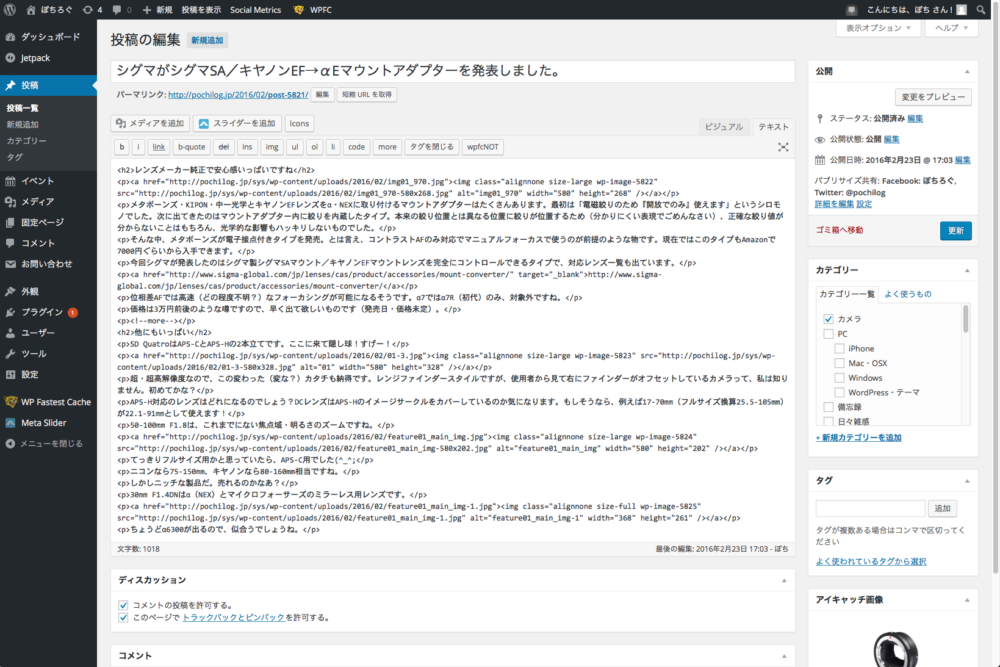Viewport: 1000px width, 667px height.
Task: Enter distraction-free fullscreen editing mode
Action: [x=783, y=146]
